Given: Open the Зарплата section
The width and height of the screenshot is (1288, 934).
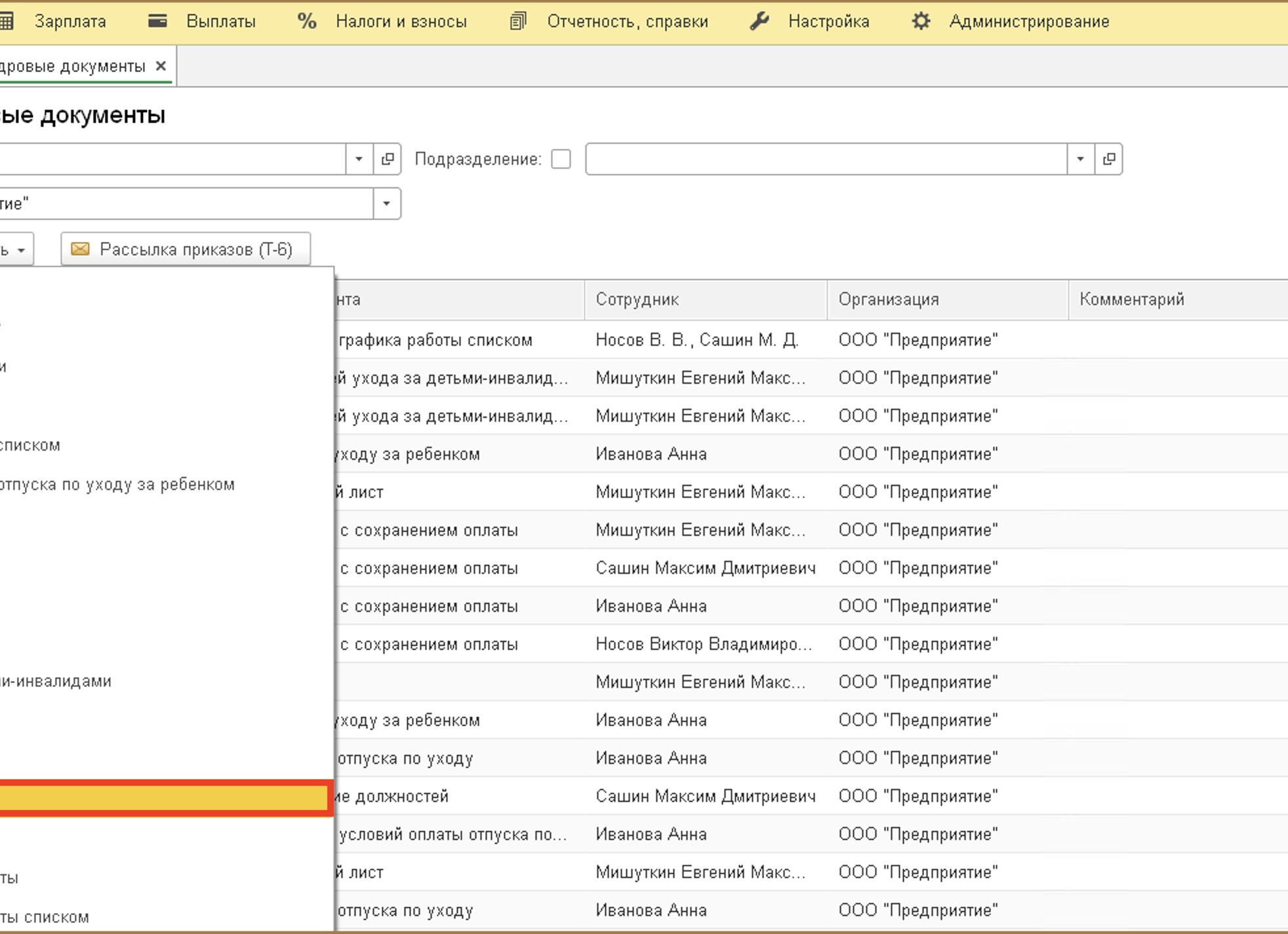Looking at the screenshot, I should tap(70, 22).
